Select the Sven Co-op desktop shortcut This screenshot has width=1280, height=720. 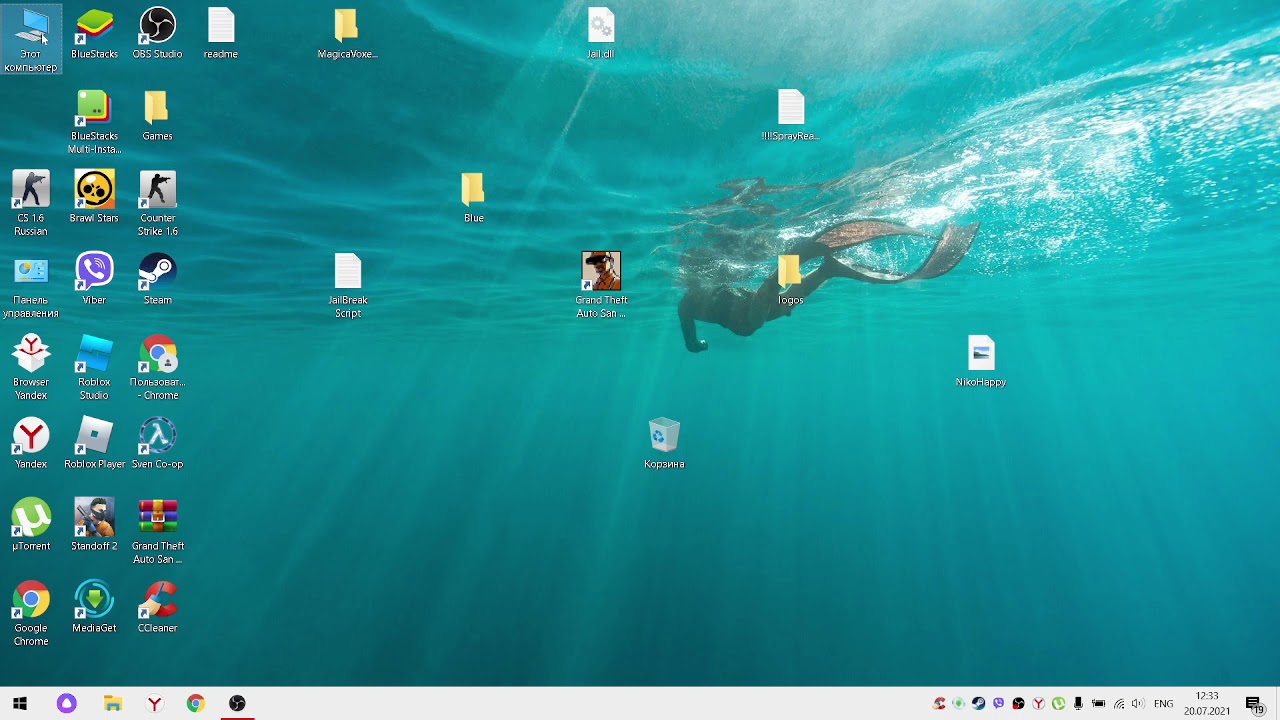pyautogui.click(x=157, y=444)
